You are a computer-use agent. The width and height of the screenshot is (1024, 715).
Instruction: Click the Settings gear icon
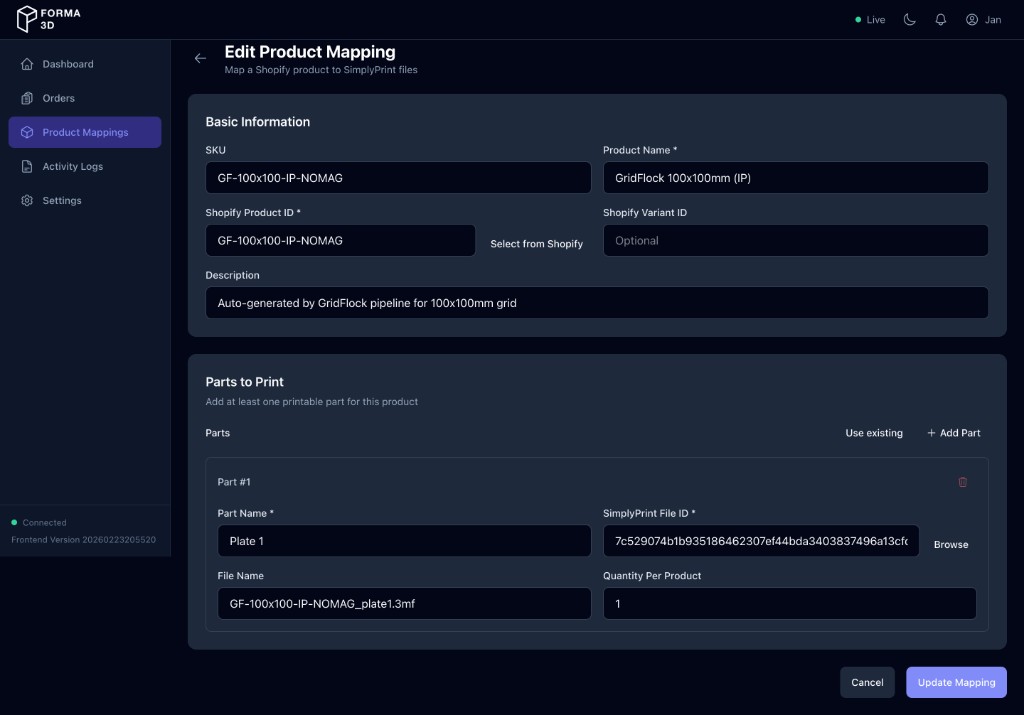28,200
